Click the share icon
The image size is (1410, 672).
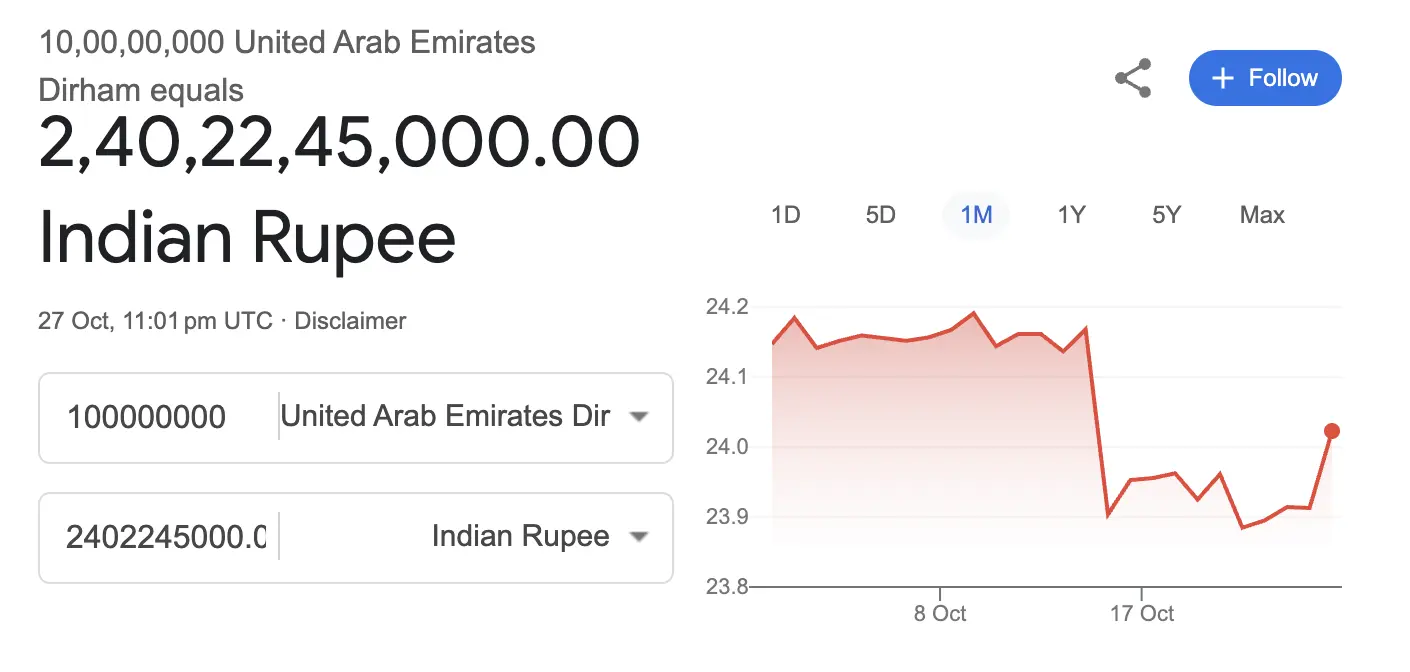pyautogui.click(x=1133, y=78)
